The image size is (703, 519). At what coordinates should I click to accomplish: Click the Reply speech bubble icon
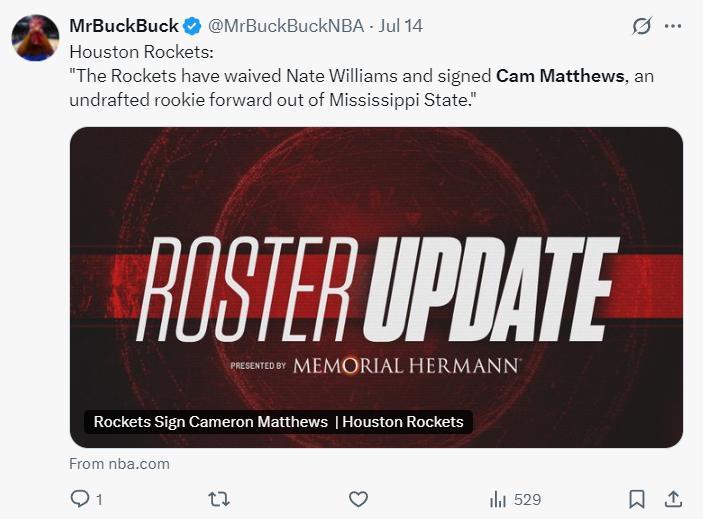point(79,499)
